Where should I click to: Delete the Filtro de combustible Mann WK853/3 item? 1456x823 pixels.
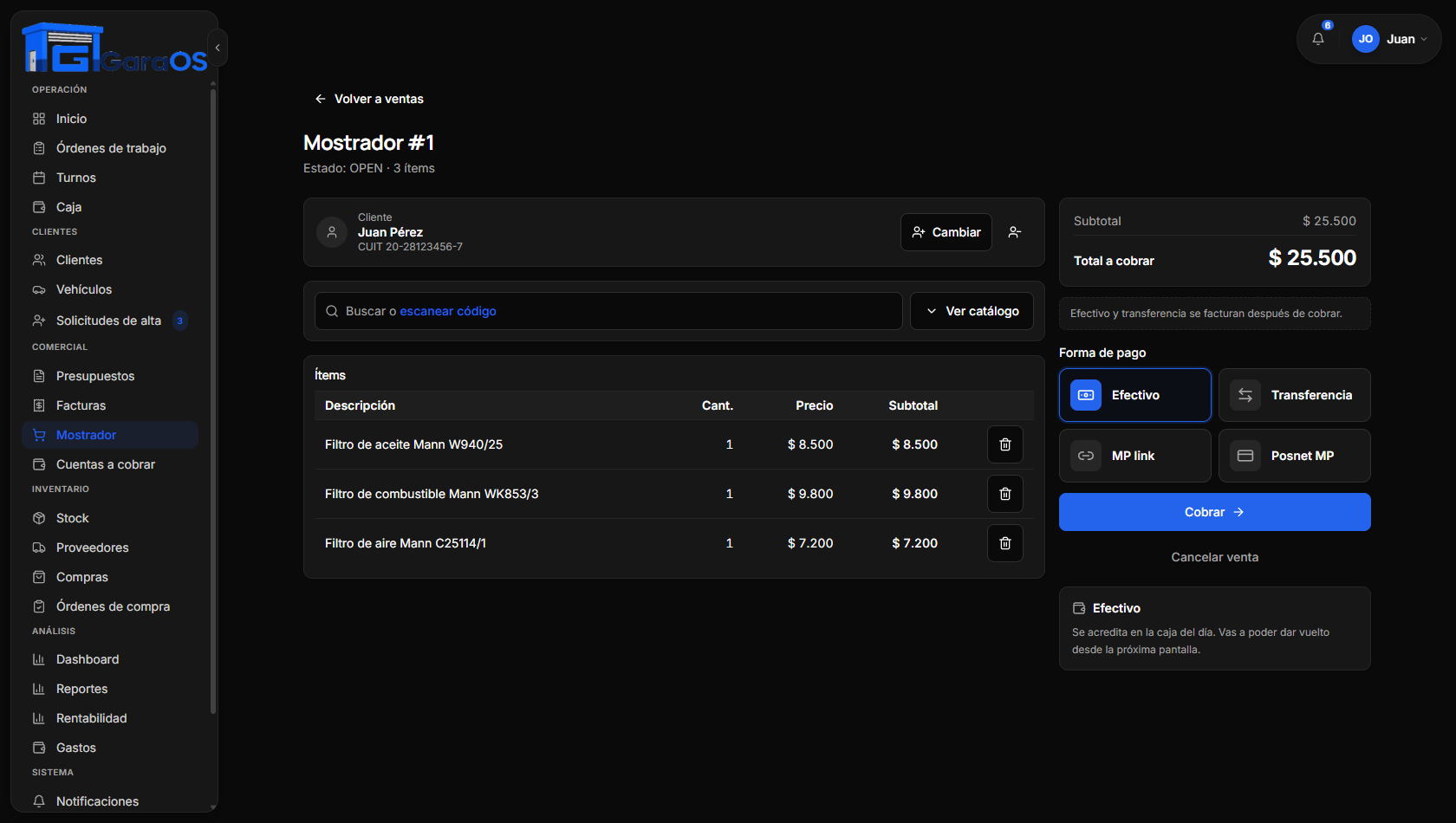coord(1005,494)
